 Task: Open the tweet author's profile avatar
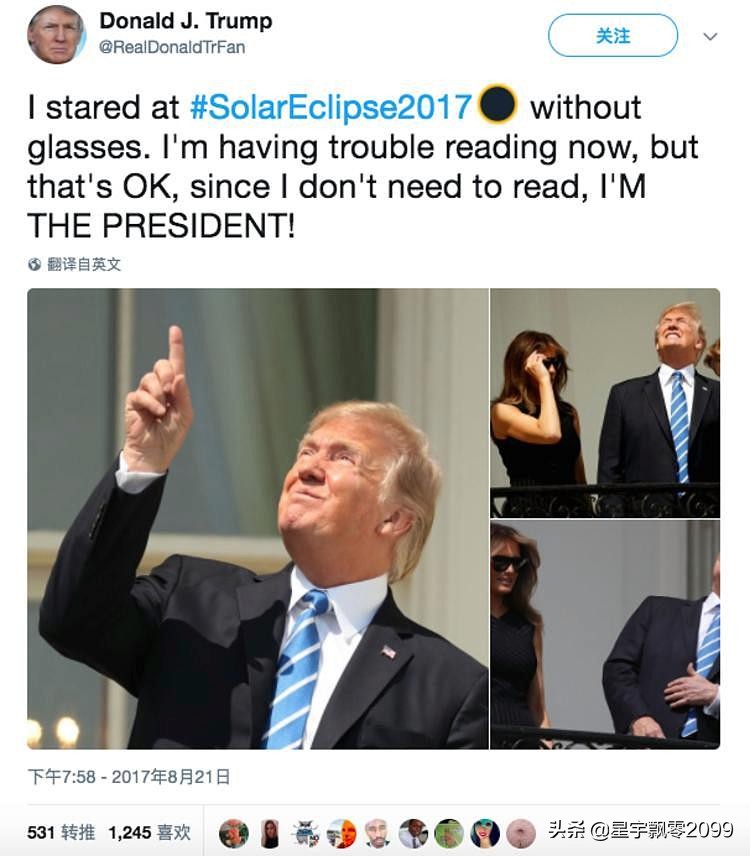(57, 35)
